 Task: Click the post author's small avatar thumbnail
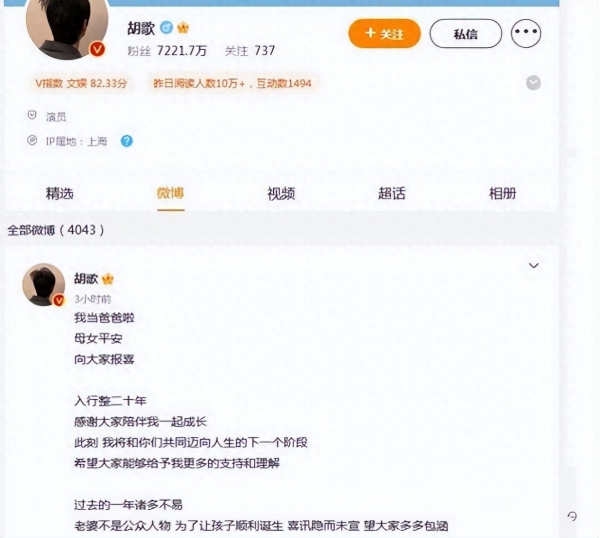point(43,284)
